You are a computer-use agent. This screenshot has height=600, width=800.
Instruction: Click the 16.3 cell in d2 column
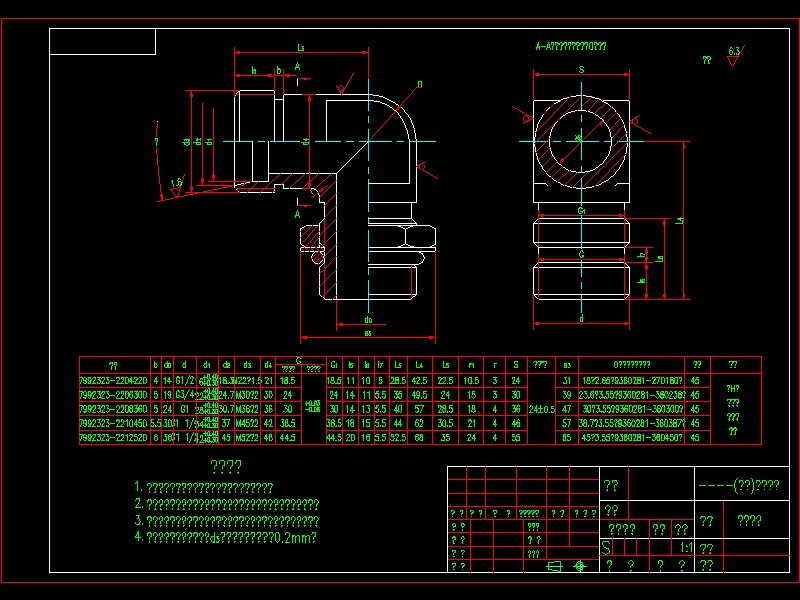pos(226,381)
